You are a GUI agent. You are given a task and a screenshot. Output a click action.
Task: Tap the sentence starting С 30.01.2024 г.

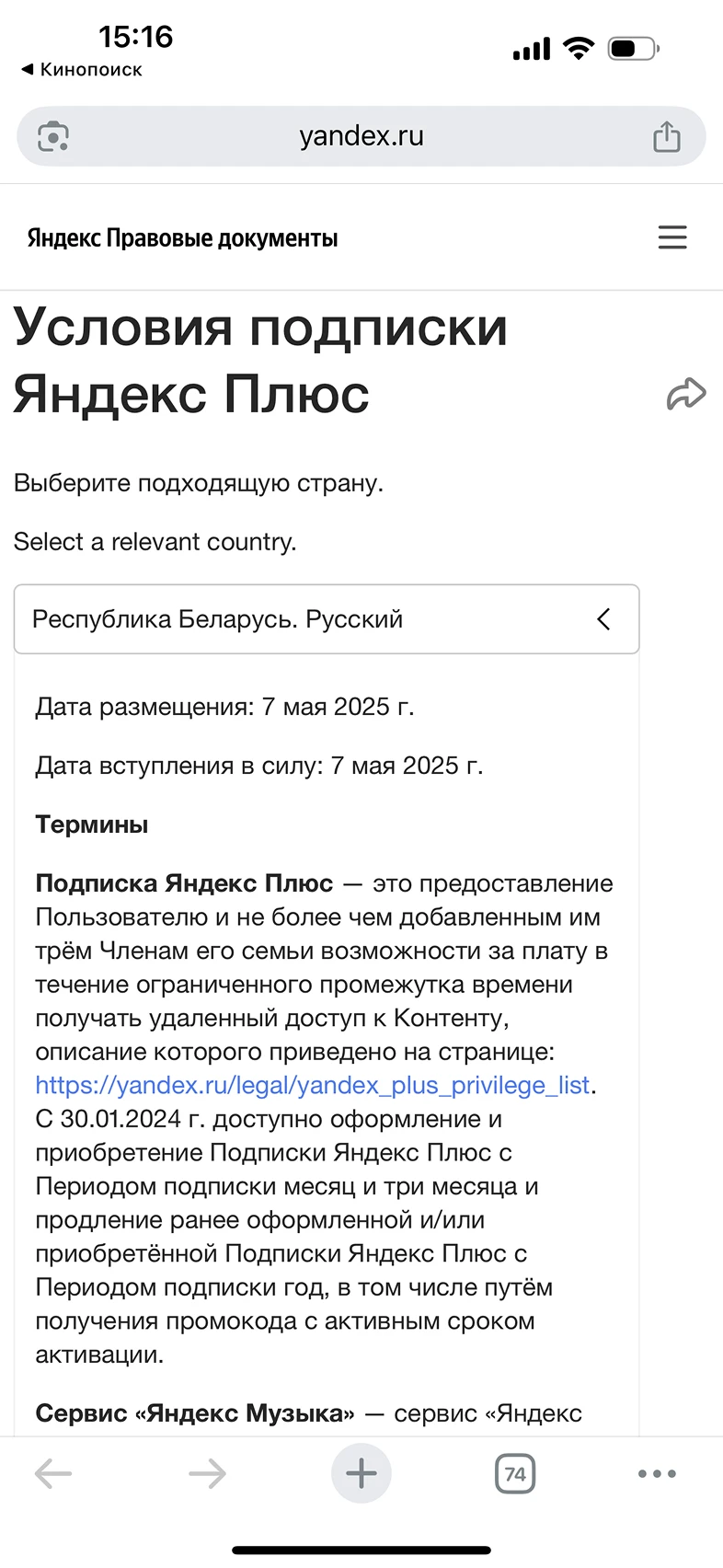click(294, 1237)
